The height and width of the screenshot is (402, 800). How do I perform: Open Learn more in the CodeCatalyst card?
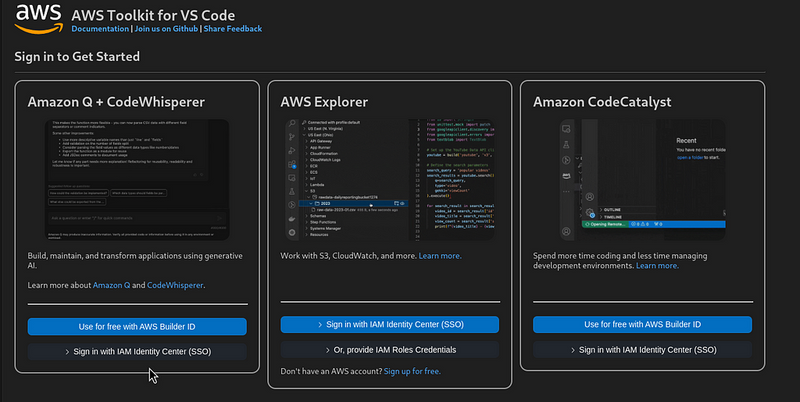657,265
